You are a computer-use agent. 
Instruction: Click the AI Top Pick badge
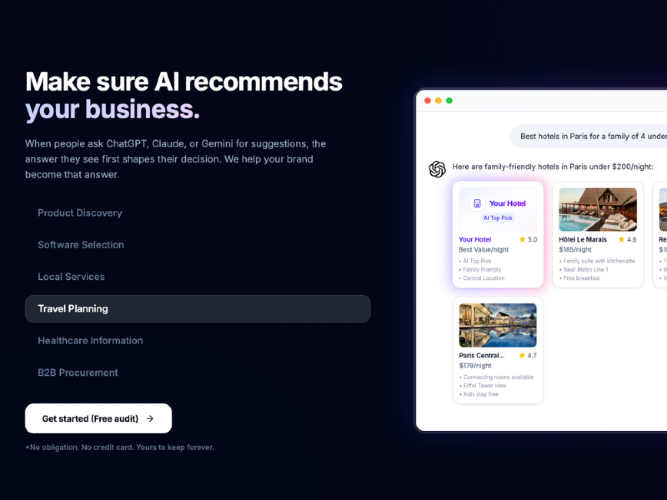pyautogui.click(x=498, y=218)
